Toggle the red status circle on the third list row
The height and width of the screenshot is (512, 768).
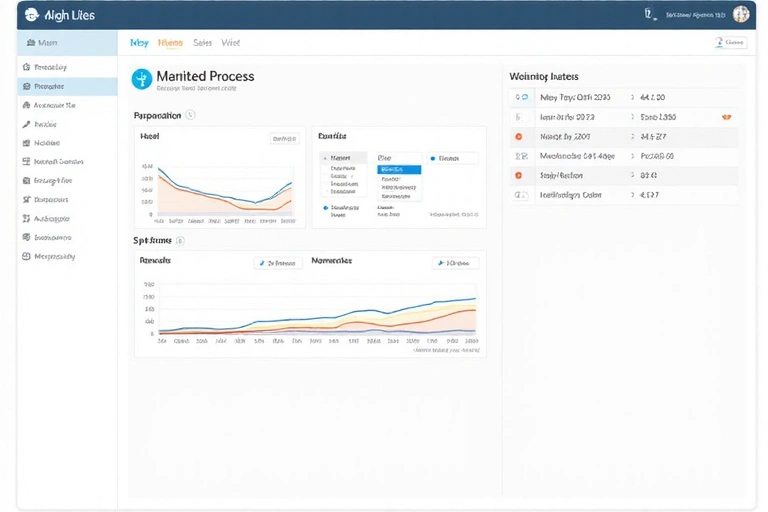(x=518, y=136)
